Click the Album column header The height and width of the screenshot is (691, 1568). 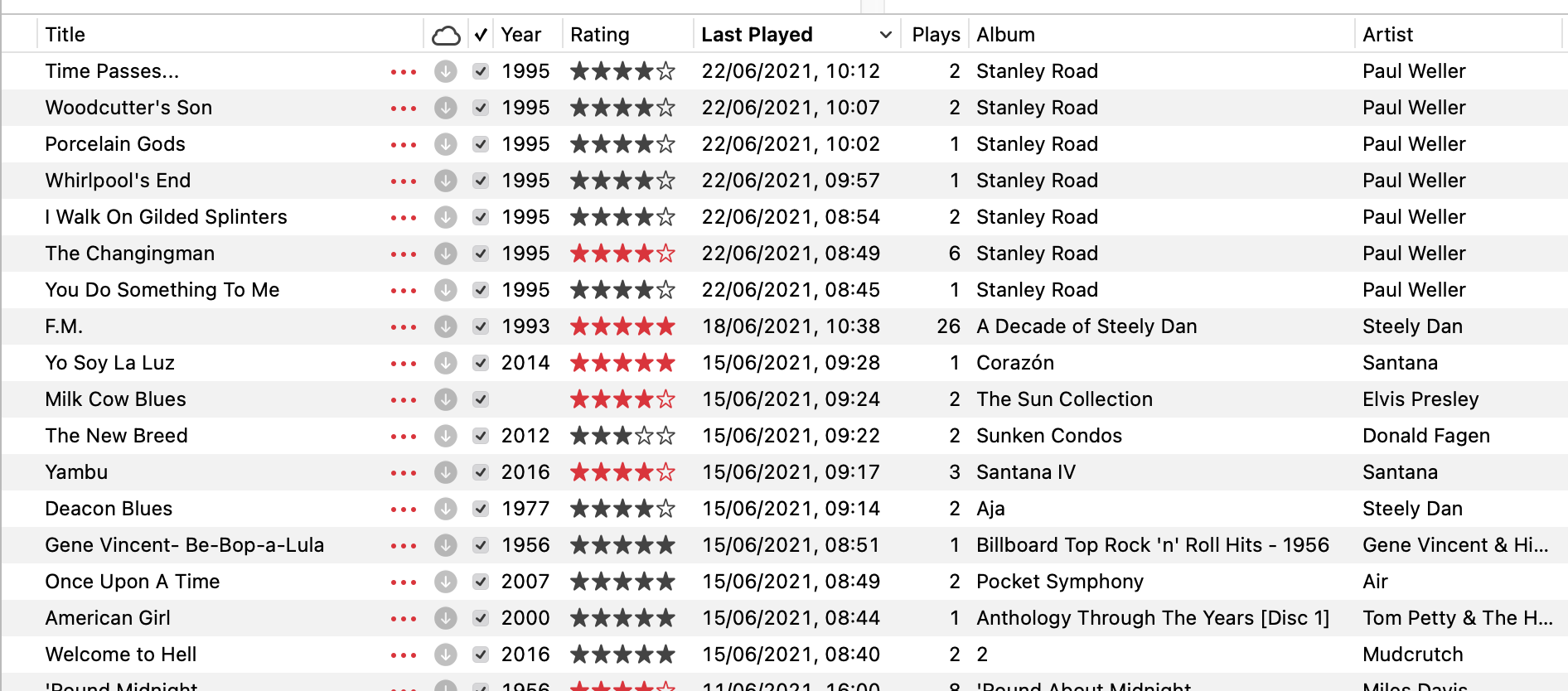(x=1005, y=35)
